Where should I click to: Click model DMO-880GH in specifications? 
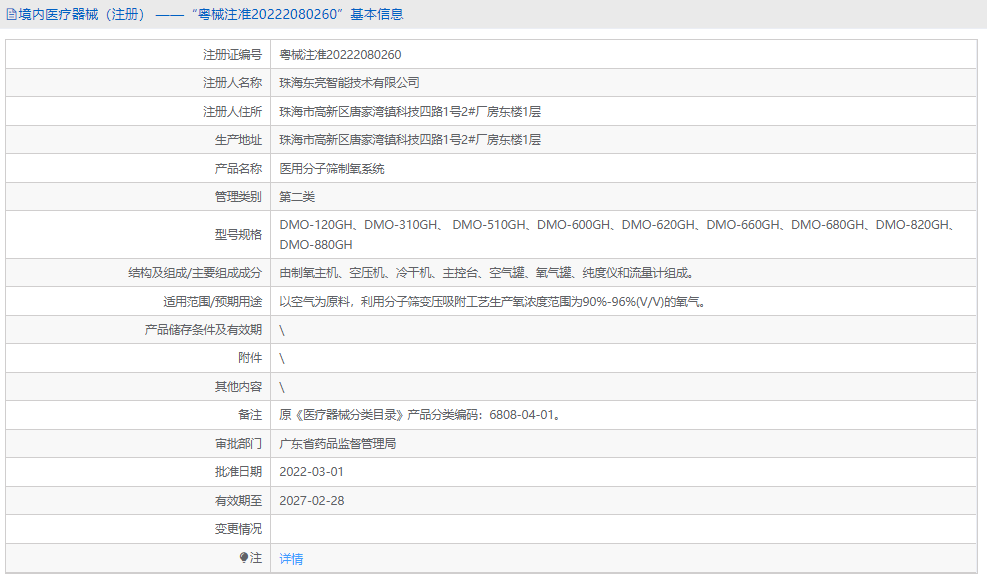click(316, 245)
